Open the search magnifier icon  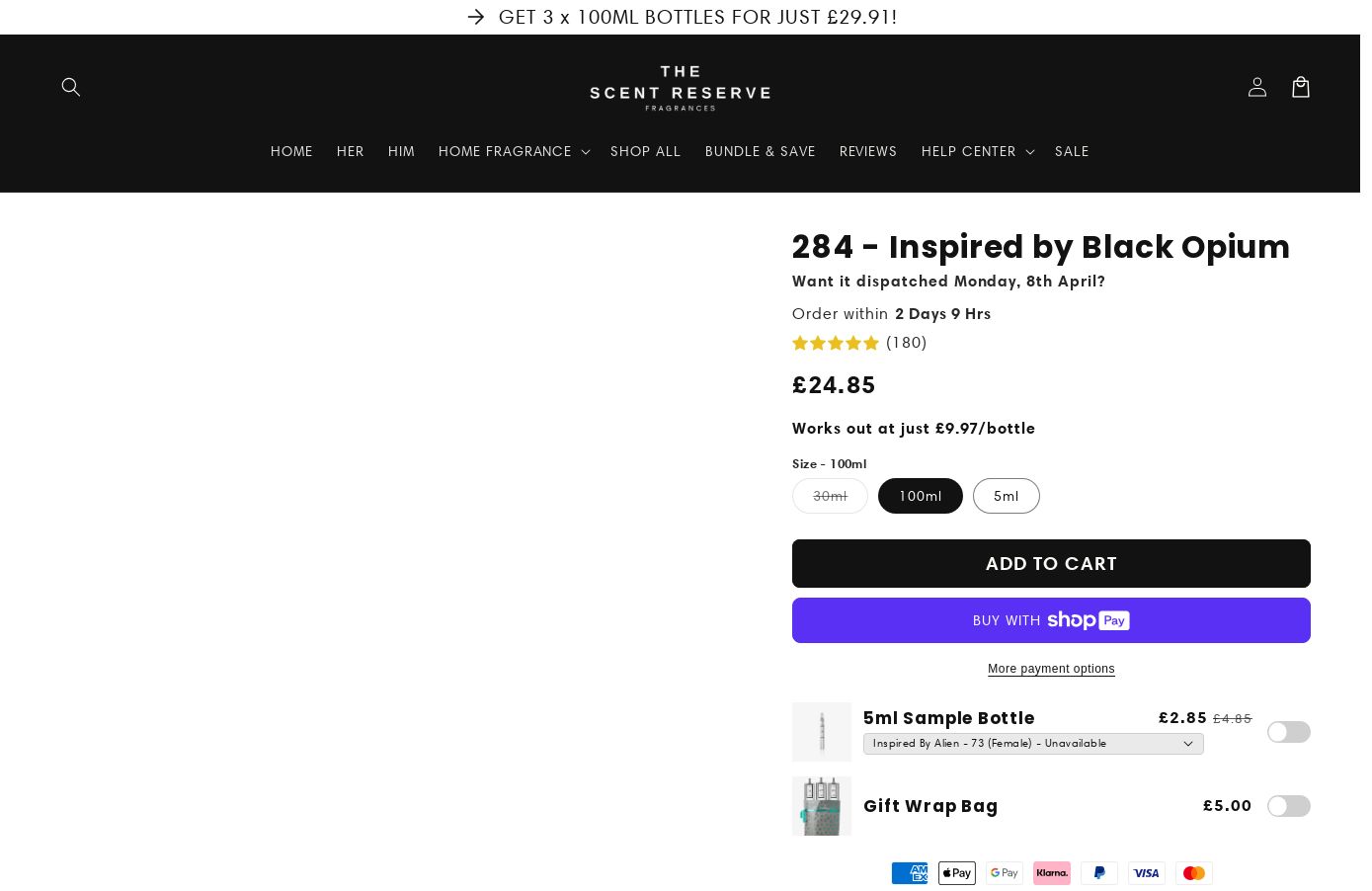[x=70, y=87]
